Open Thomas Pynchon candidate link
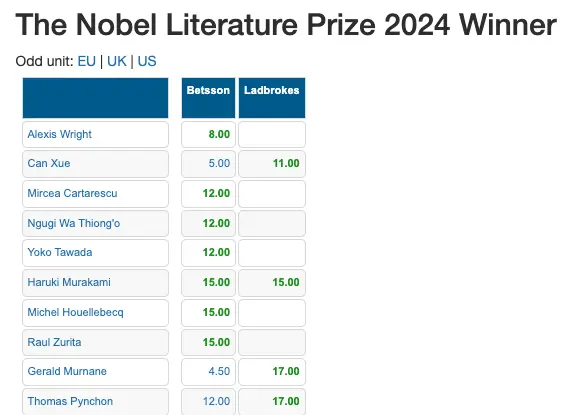This screenshot has height=415, width=572. coord(70,401)
